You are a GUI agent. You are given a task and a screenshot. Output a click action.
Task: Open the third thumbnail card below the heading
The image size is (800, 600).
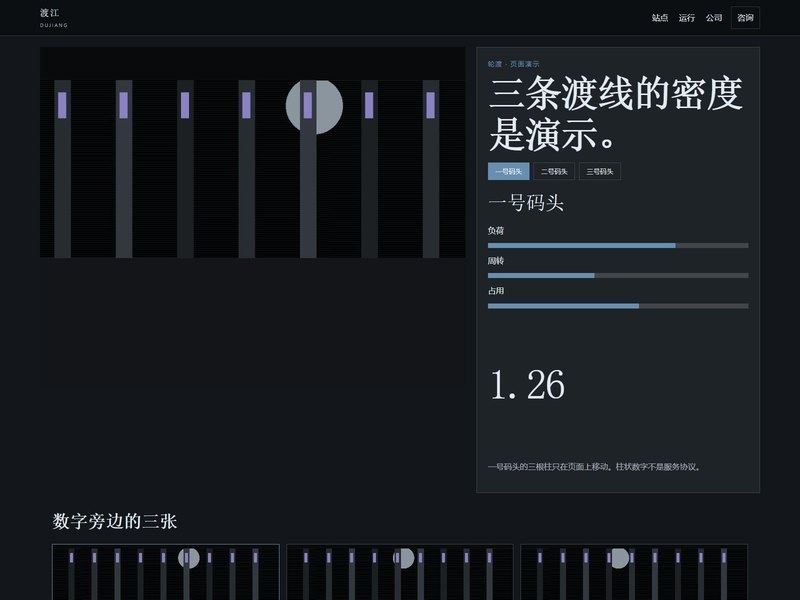pyautogui.click(x=634, y=572)
